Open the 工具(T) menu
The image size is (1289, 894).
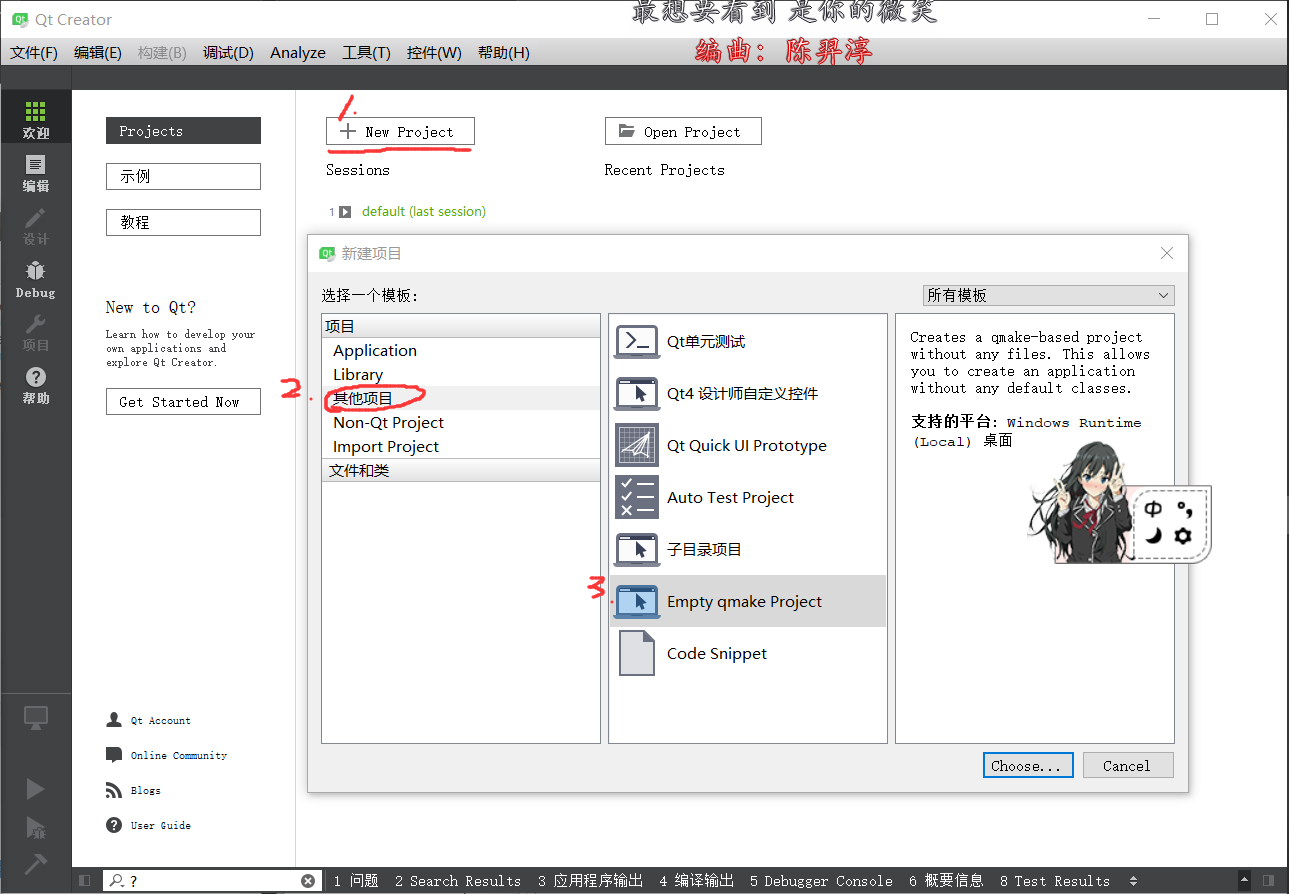point(366,53)
